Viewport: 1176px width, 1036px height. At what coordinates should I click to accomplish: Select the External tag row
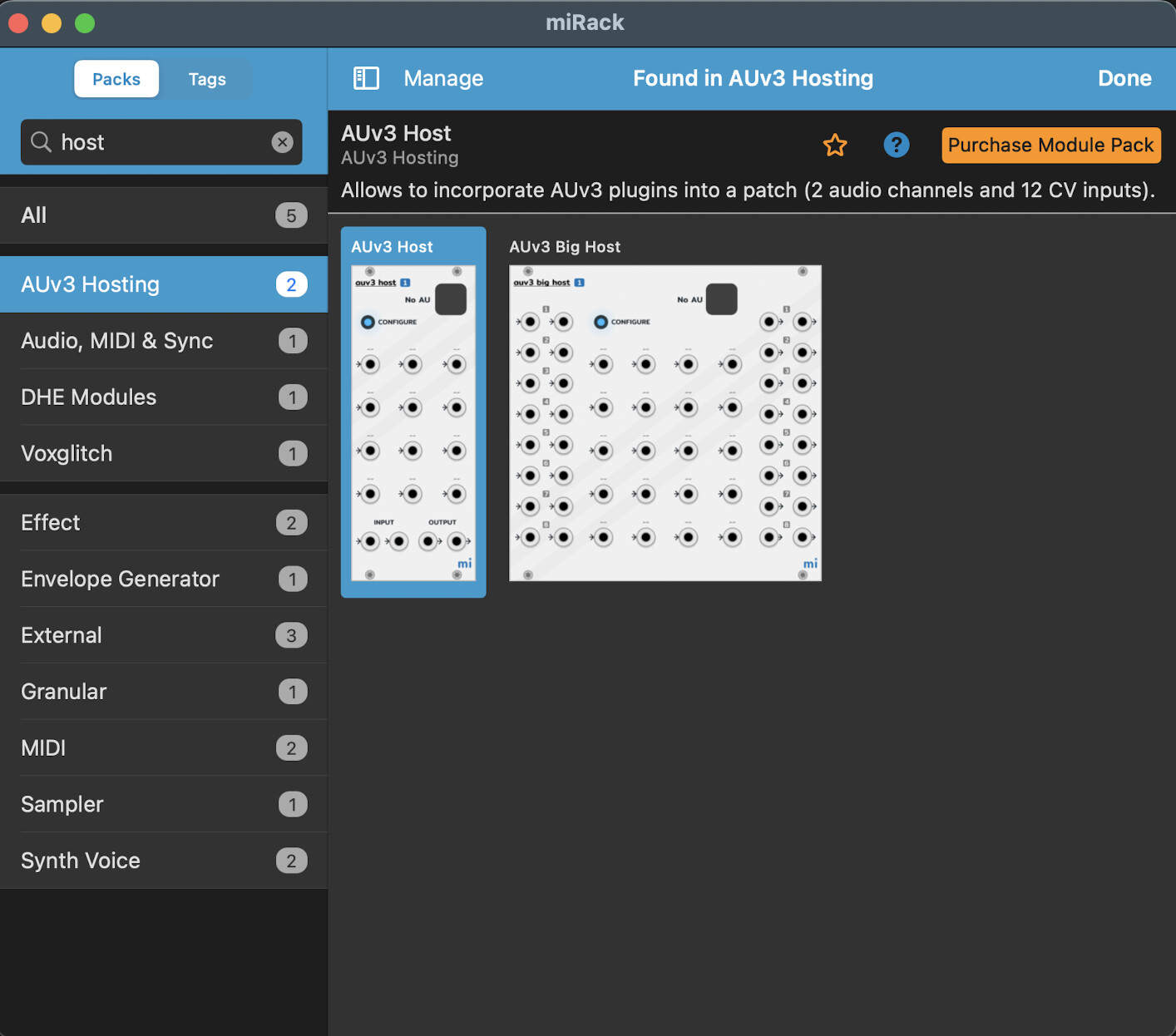(x=164, y=635)
